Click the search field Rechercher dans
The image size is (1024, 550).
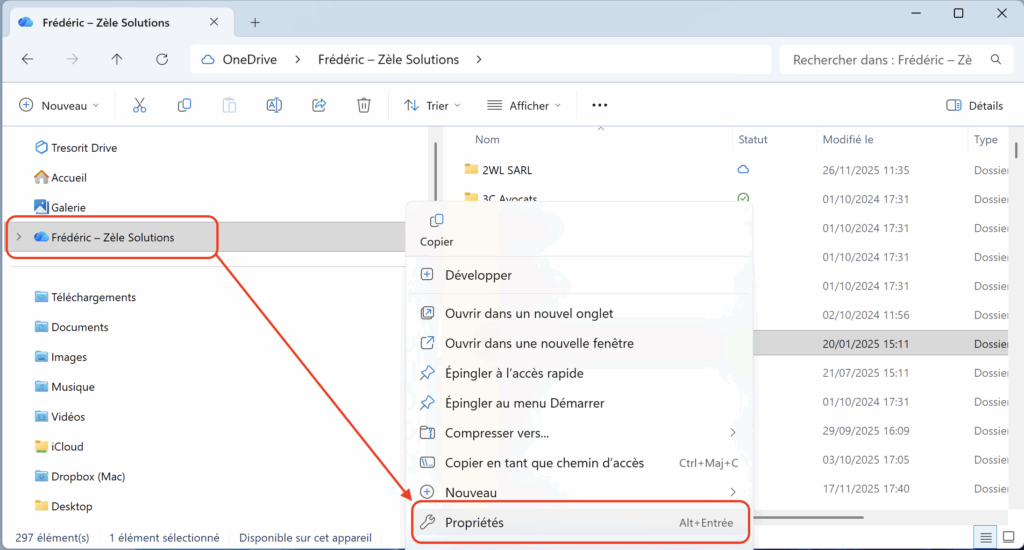882,60
